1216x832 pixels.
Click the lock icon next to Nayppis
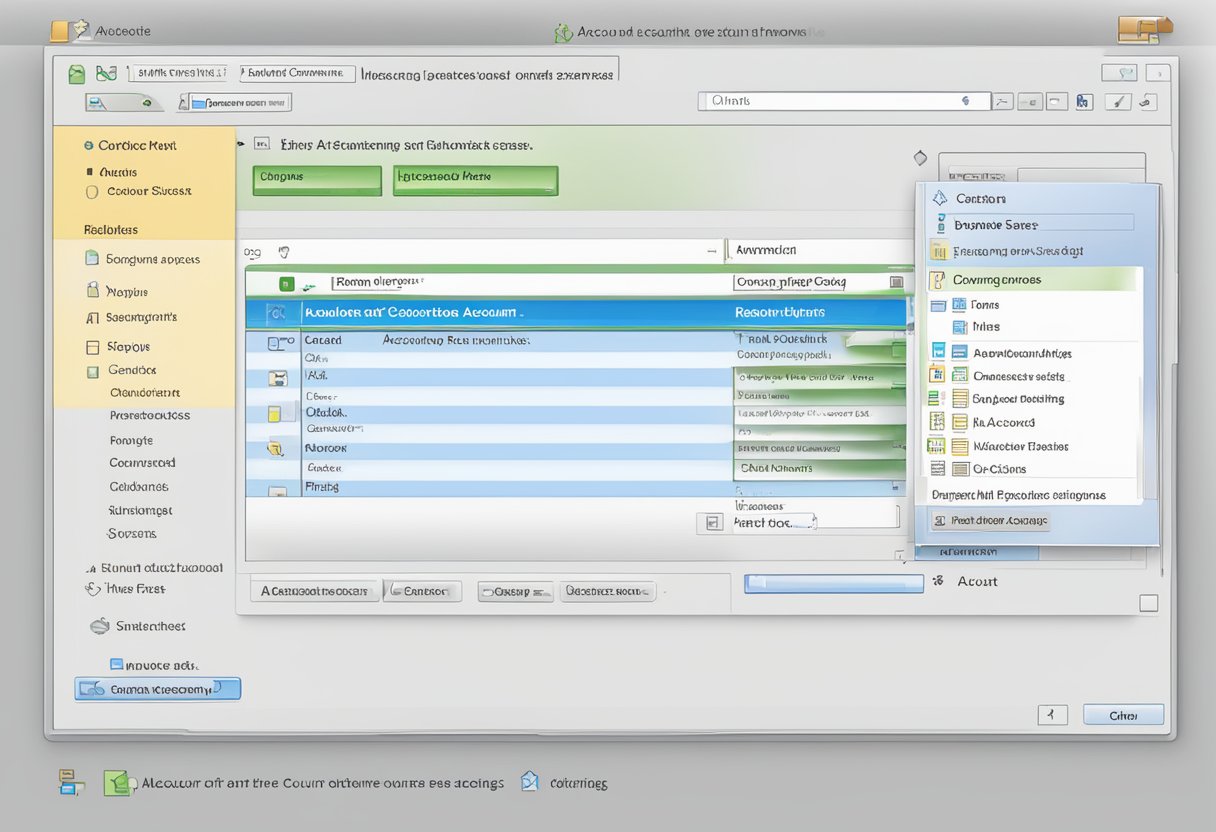93,291
